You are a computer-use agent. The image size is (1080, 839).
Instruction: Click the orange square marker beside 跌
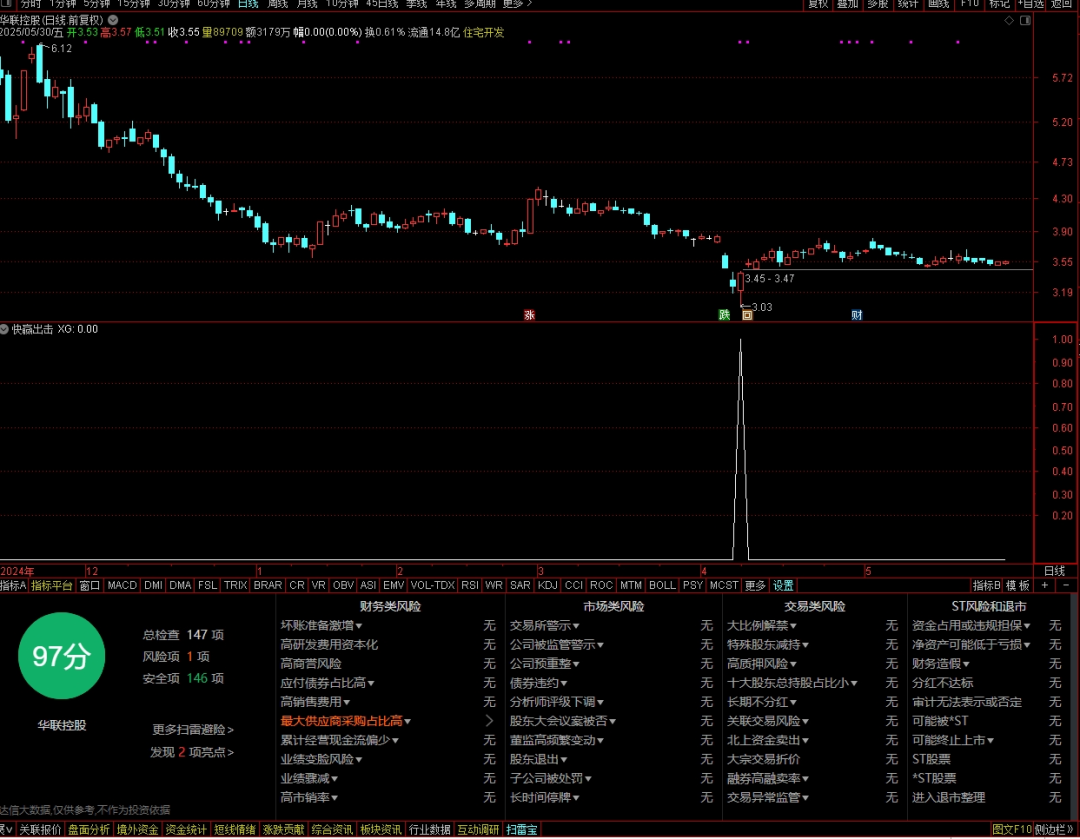[747, 315]
